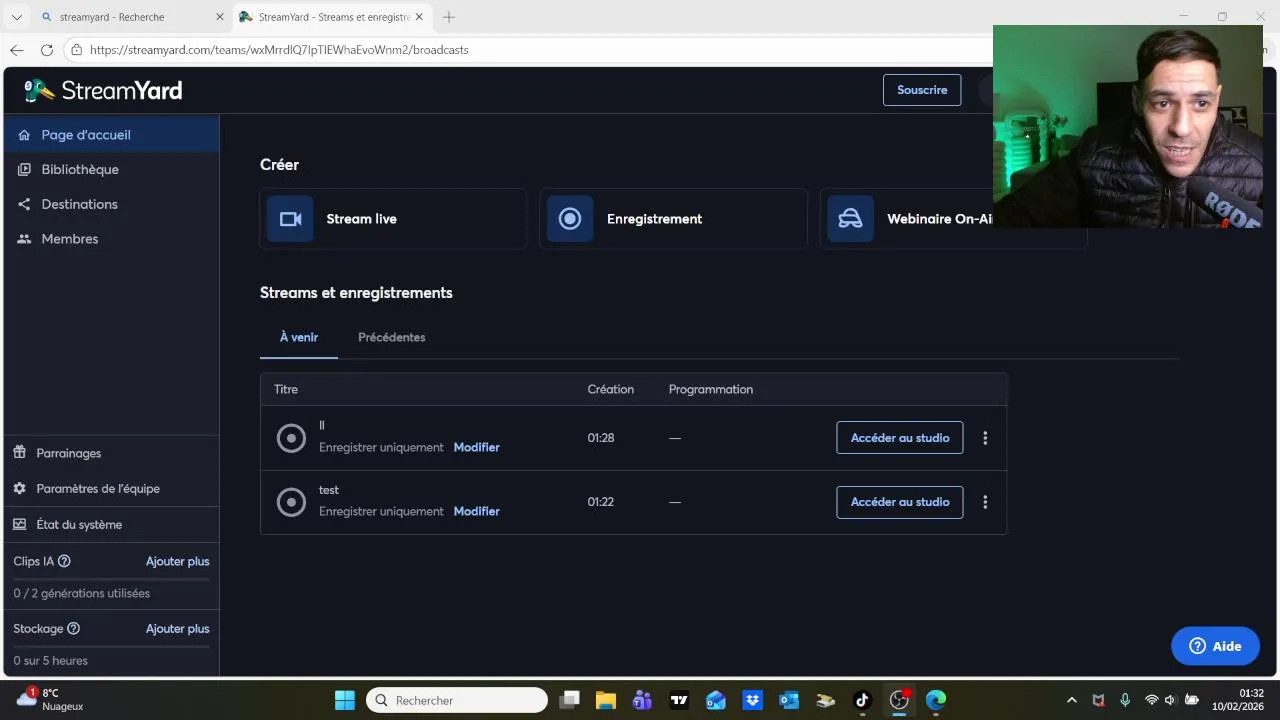Open TradingView from the taskbar
The height and width of the screenshot is (720, 1280).
click(679, 700)
